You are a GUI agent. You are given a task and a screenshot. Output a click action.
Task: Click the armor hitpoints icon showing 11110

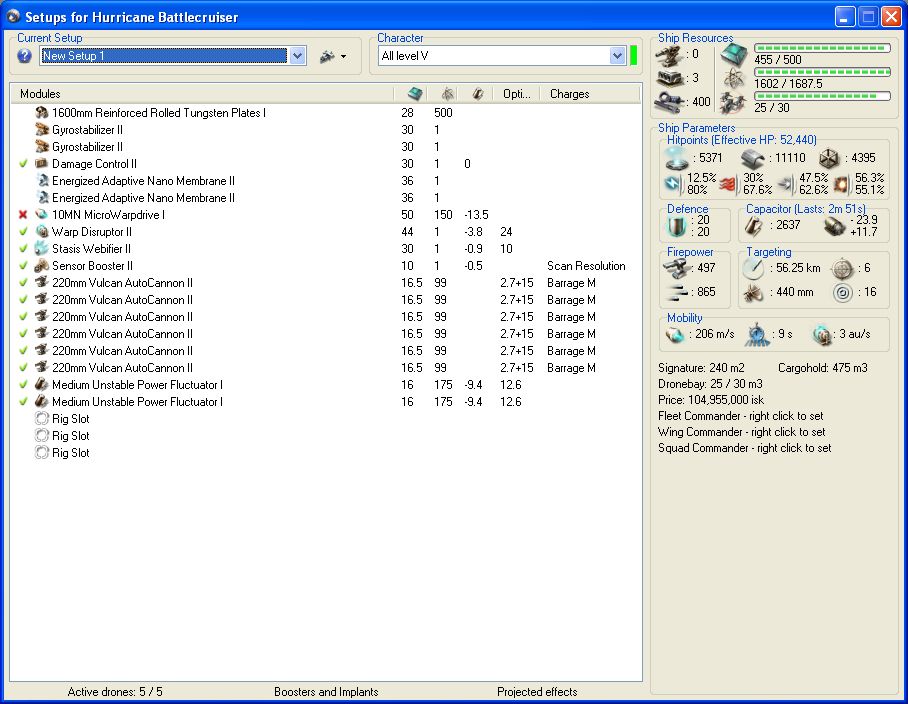click(752, 158)
